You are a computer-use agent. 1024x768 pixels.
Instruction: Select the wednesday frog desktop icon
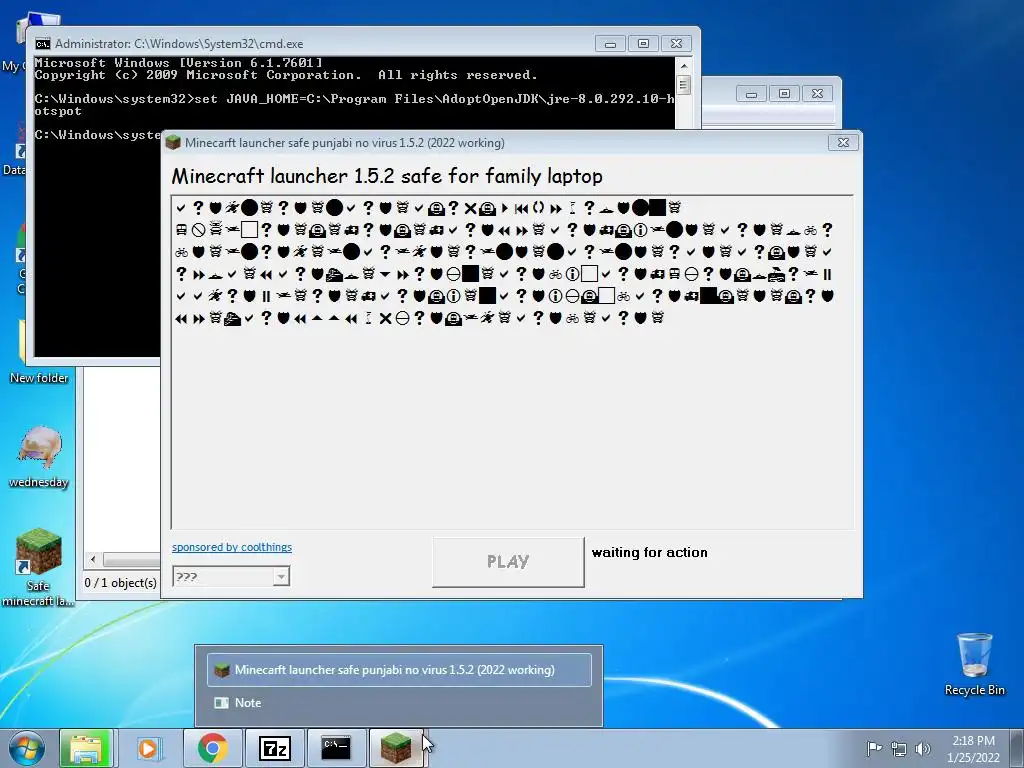coord(39,457)
